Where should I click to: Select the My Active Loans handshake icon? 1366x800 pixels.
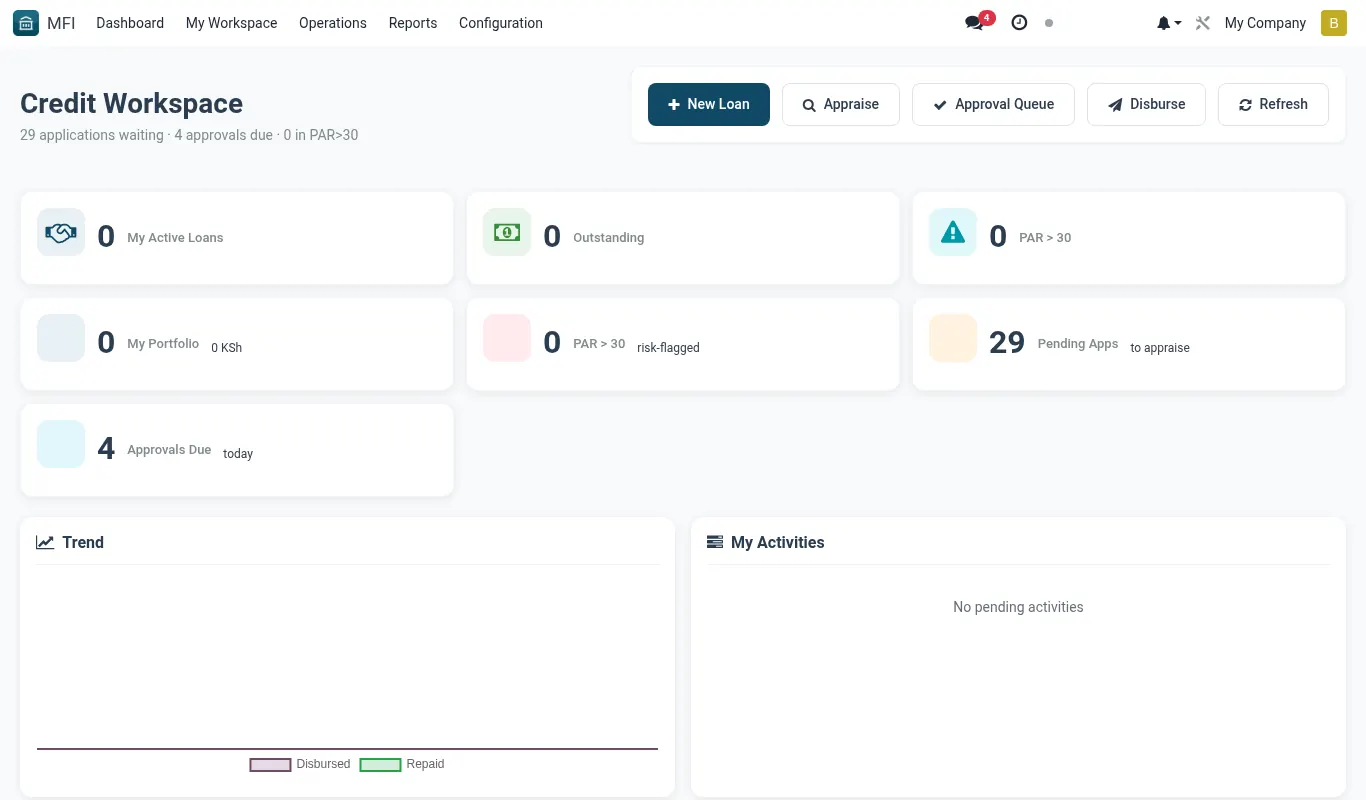point(61,232)
